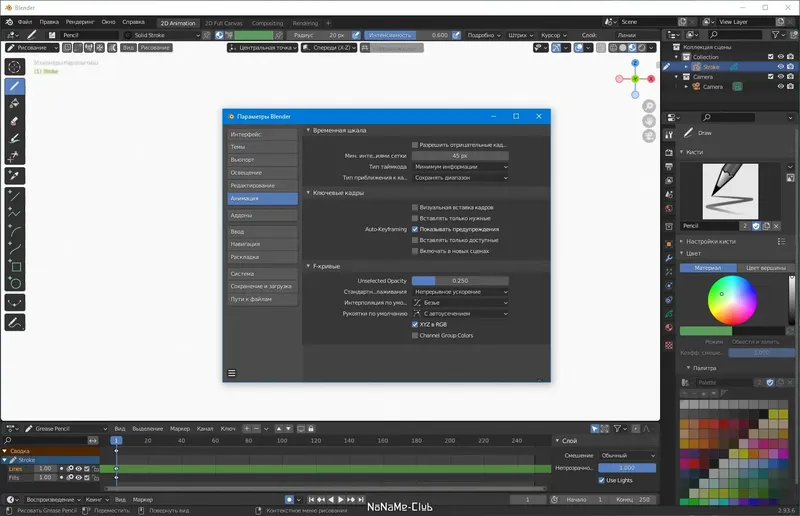This screenshot has width=800, height=516.
Task: Hide the Stroke object in outliner
Action: 781,67
